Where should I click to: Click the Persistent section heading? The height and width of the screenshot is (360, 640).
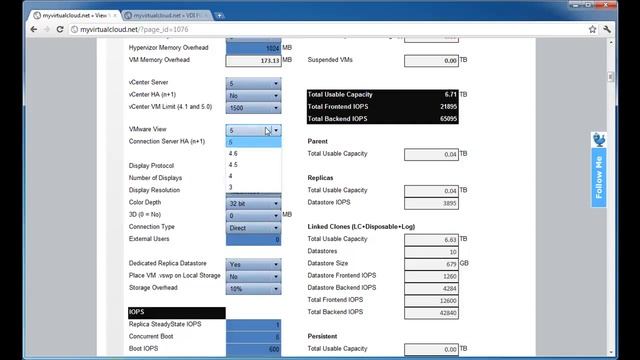point(322,336)
